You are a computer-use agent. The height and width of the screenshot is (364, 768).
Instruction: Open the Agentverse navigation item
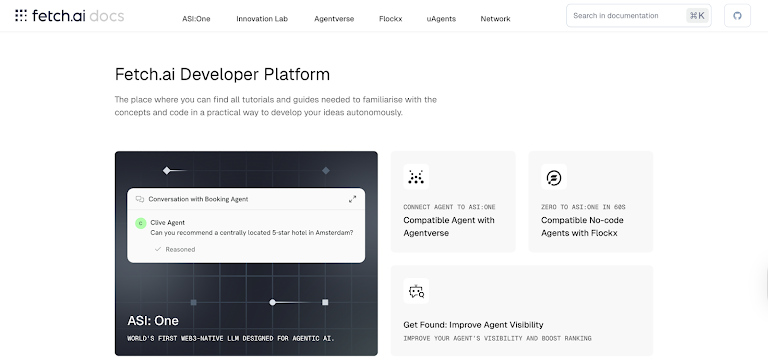[x=334, y=19]
